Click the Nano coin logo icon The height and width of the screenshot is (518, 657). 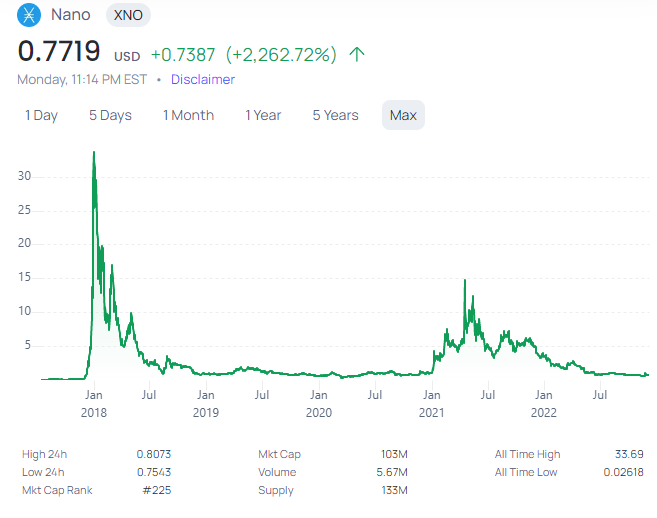point(29,15)
